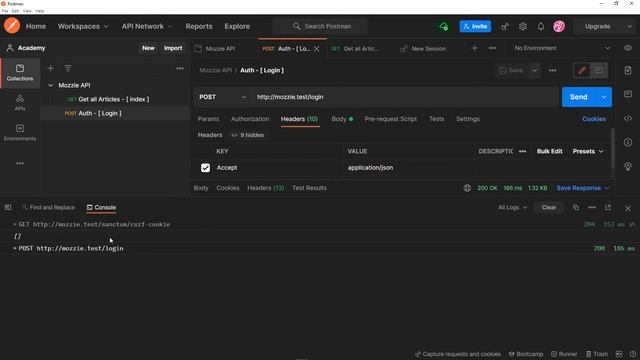Open the Upgrade dropdown arrow
The image size is (640, 360).
tap(629, 27)
